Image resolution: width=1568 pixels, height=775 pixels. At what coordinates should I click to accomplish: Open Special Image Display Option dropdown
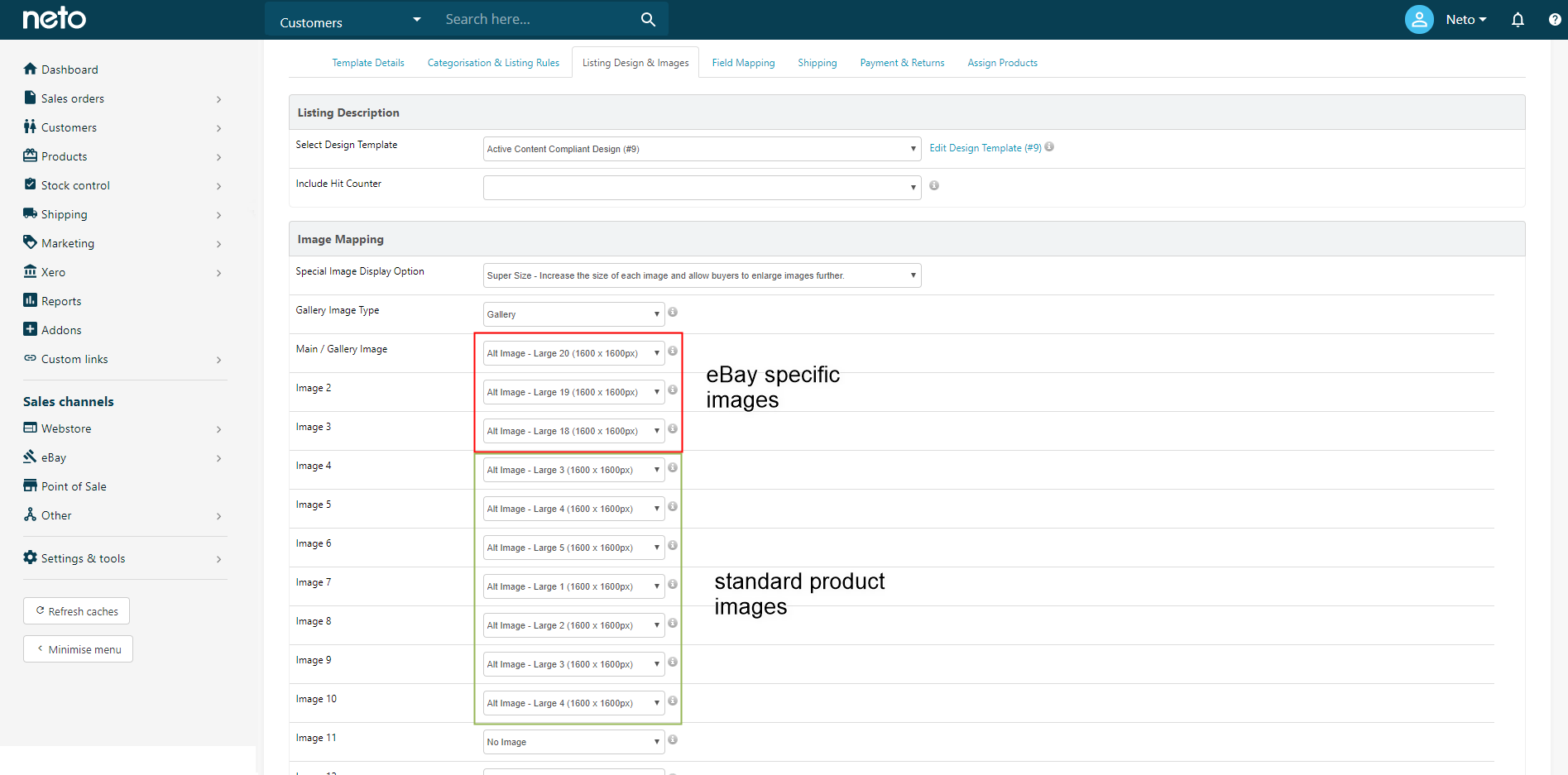702,275
